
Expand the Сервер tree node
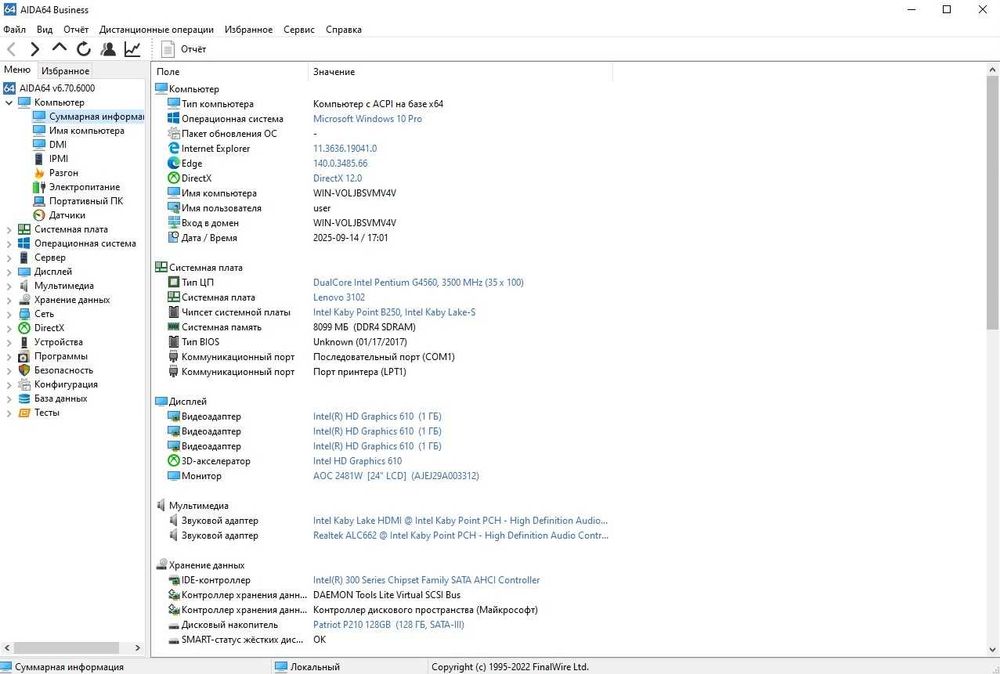(9, 258)
